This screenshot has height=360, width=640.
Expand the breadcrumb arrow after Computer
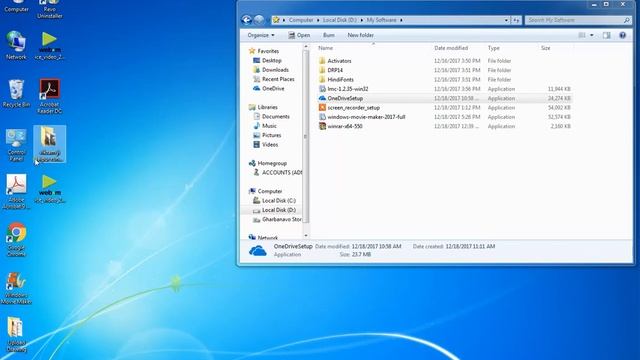click(x=318, y=20)
